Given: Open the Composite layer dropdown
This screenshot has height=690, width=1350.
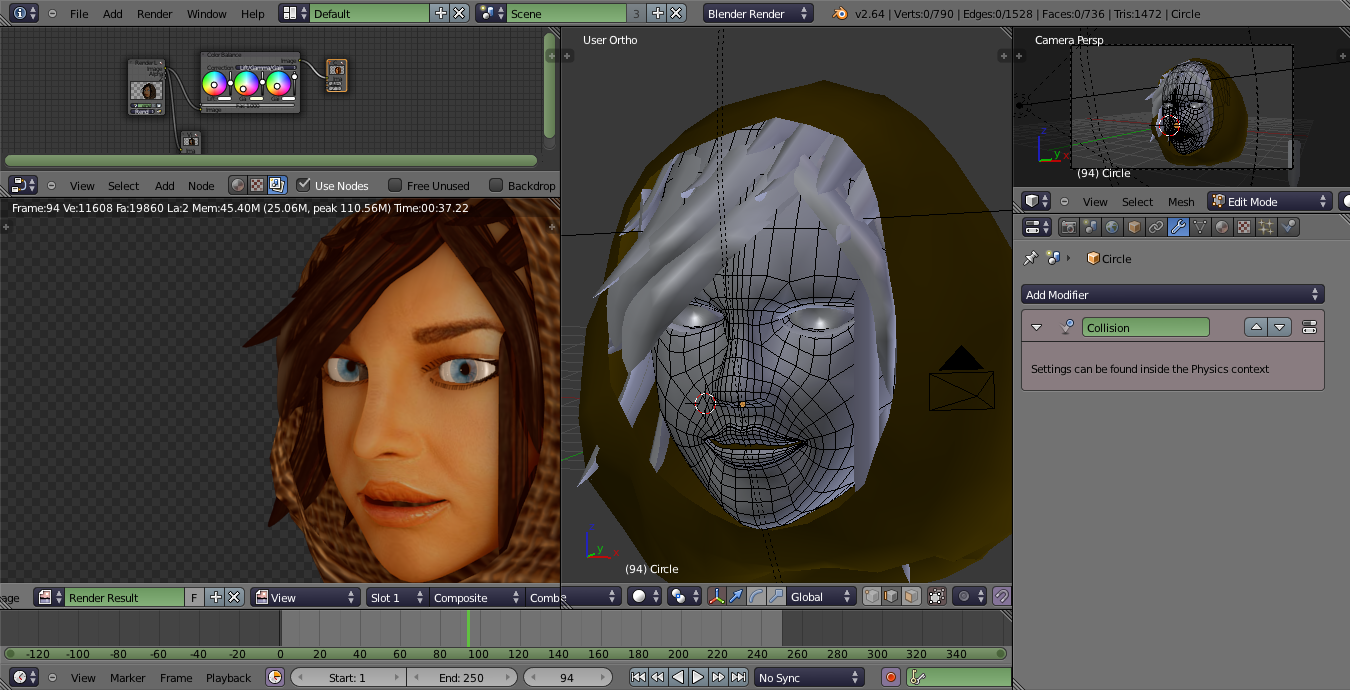Looking at the screenshot, I should (x=477, y=597).
